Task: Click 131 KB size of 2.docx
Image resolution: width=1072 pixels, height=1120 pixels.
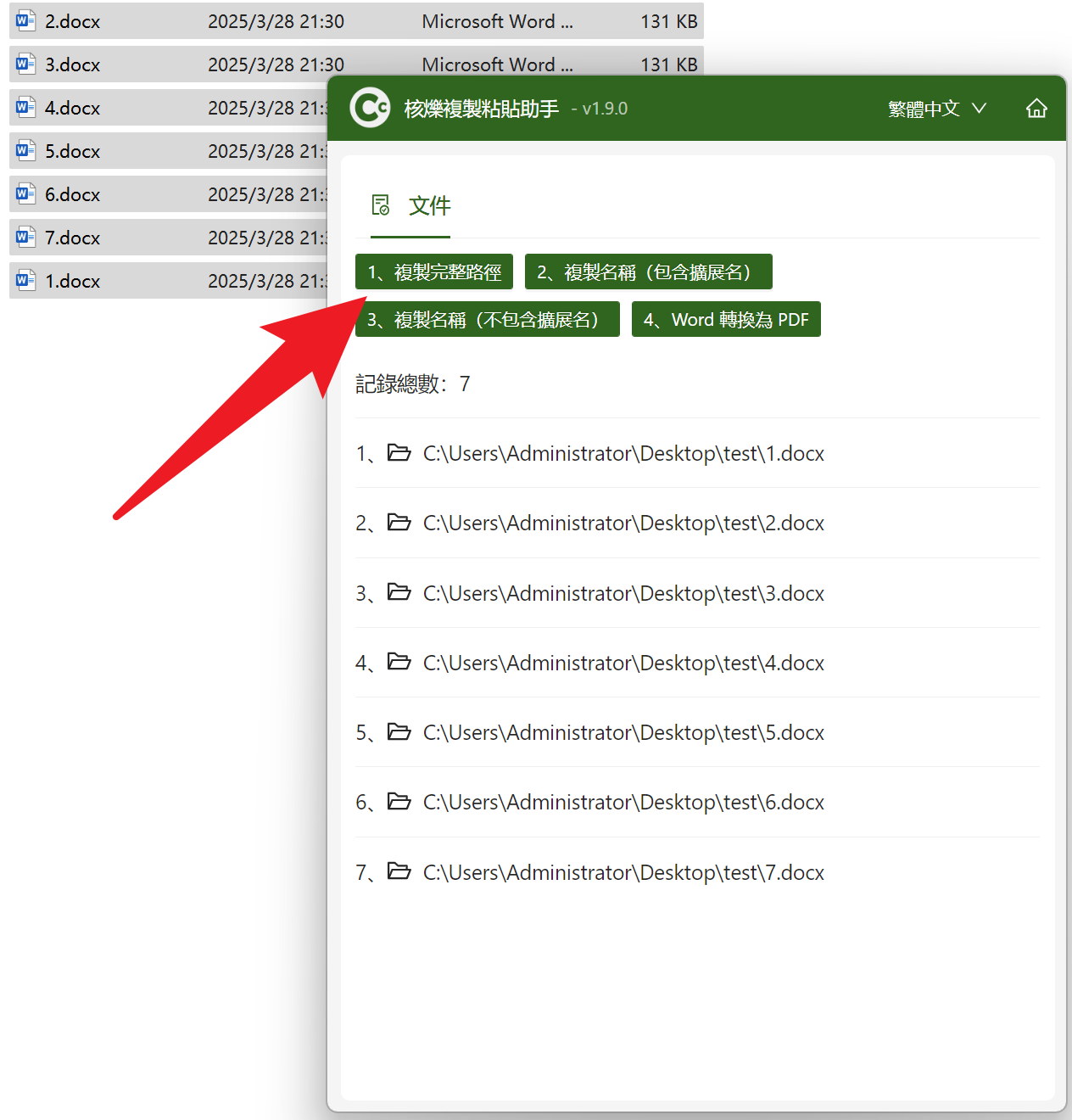Action: (x=669, y=22)
